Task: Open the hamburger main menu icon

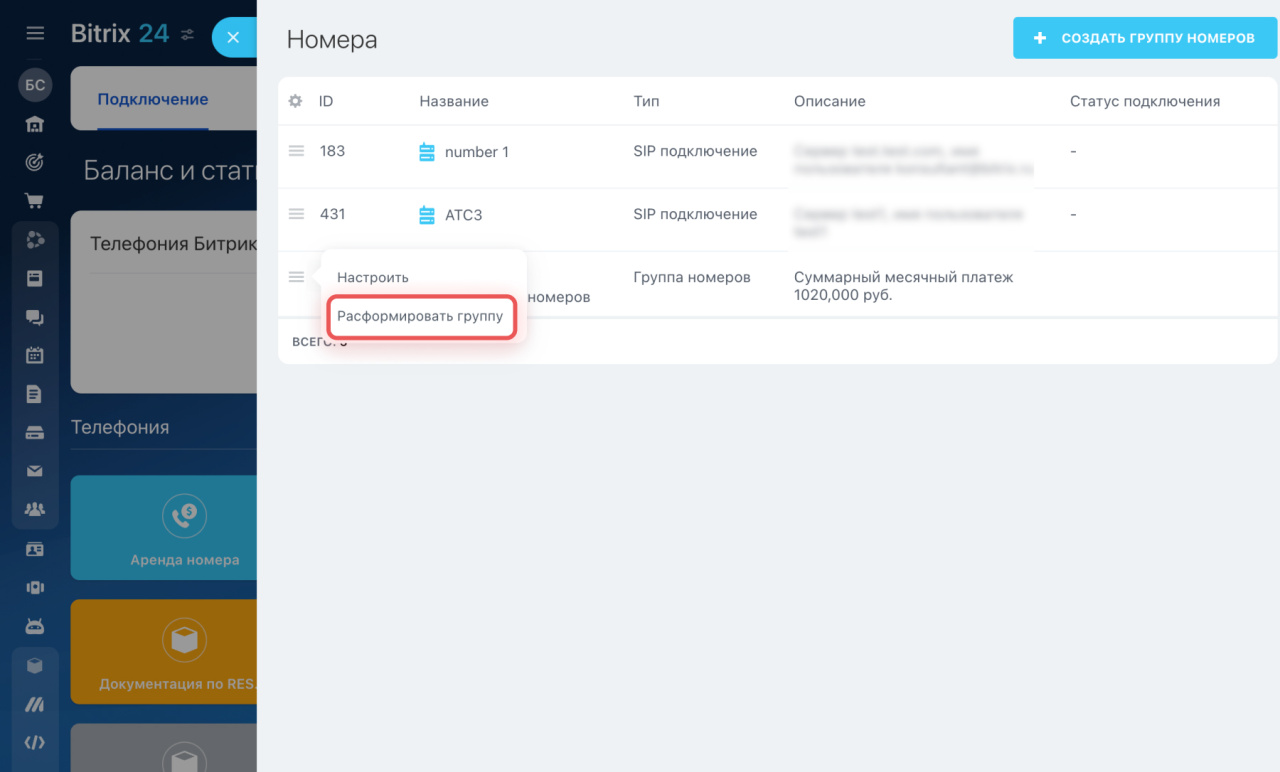Action: pos(35,33)
